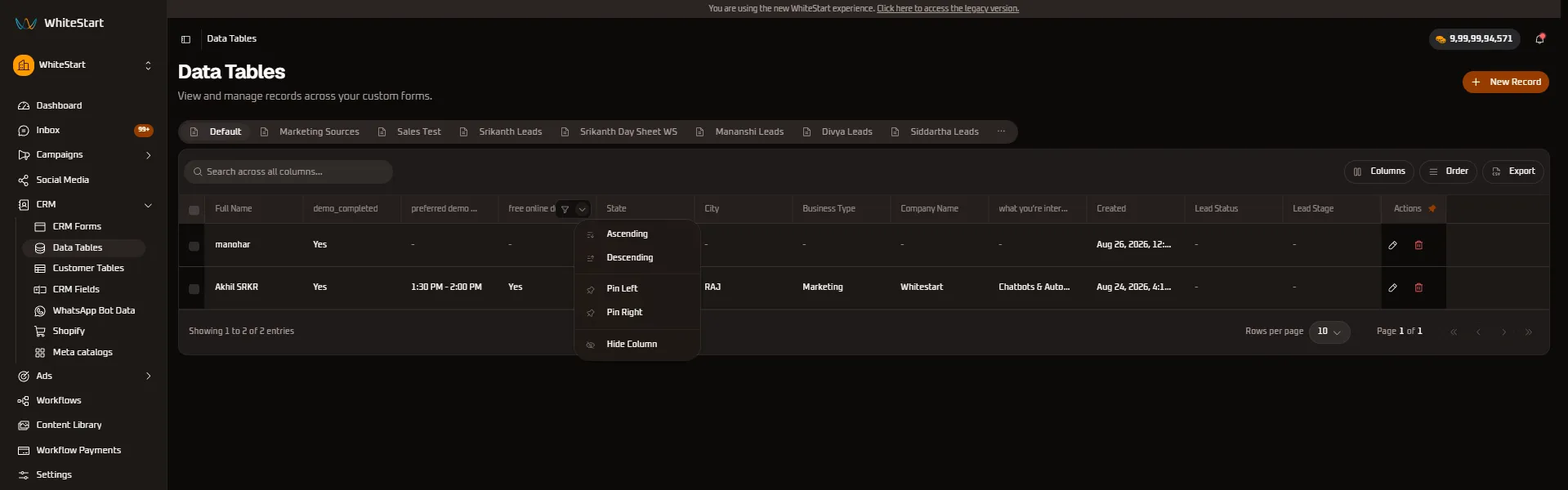
Task: Choose Pin Right in the column menu
Action: coord(637,312)
